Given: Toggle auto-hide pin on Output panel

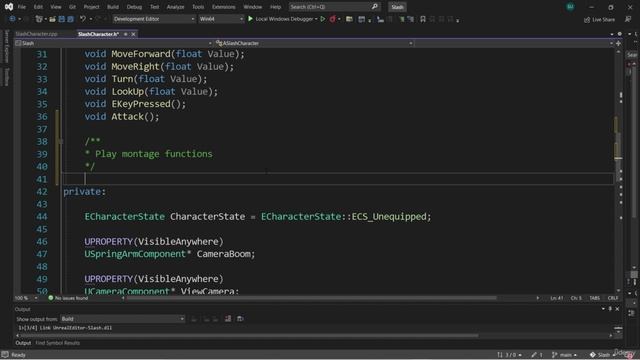Looking at the screenshot, I should click(610, 309).
